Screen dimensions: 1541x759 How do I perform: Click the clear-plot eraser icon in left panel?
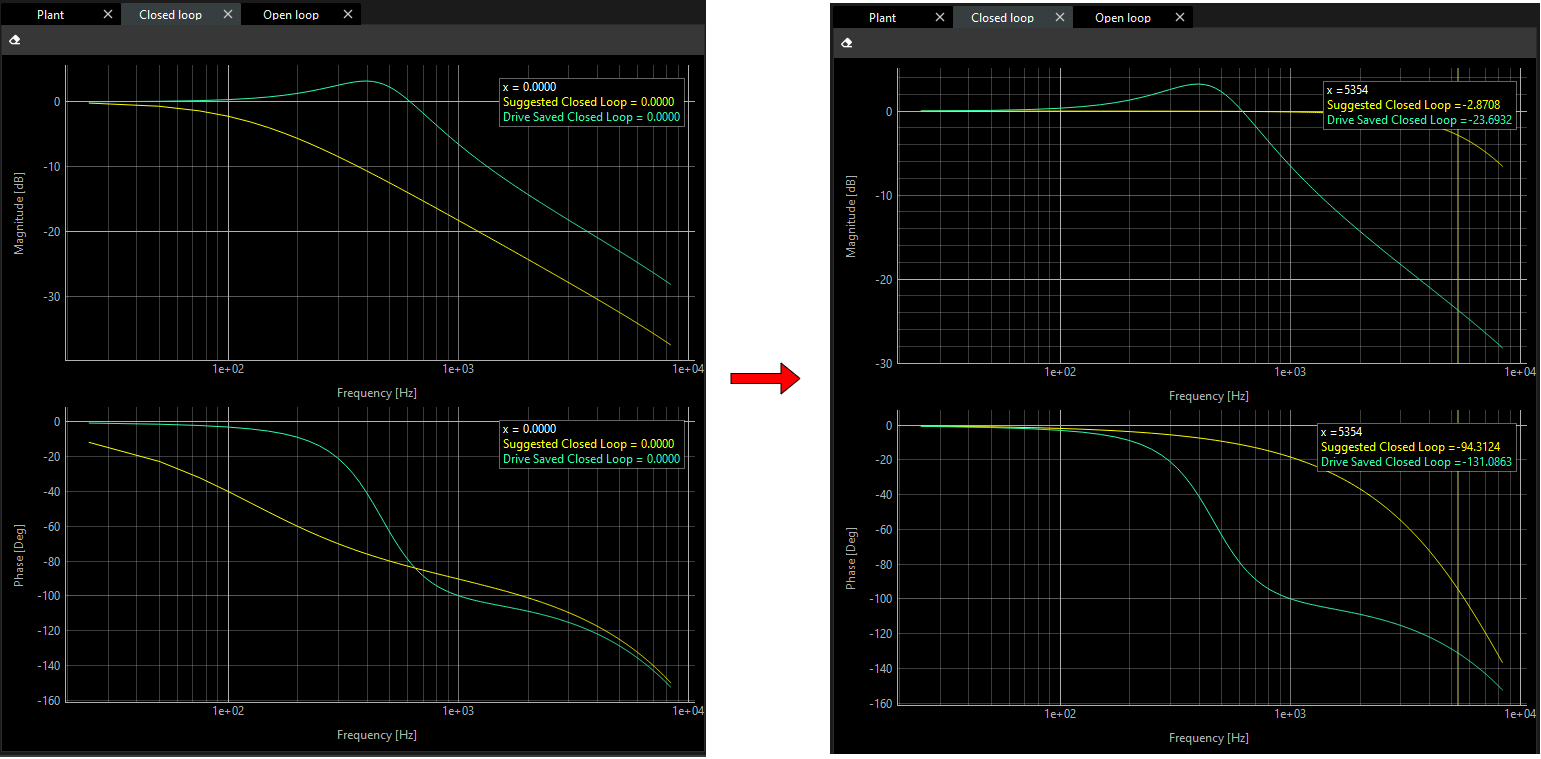click(14, 39)
